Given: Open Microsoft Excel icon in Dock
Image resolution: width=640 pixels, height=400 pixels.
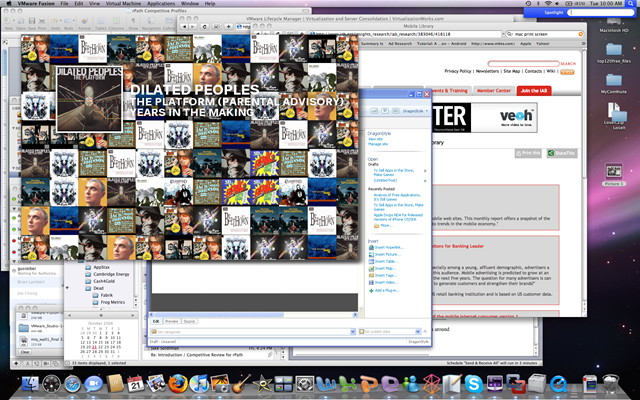Looking at the screenshot, I should coord(347,384).
